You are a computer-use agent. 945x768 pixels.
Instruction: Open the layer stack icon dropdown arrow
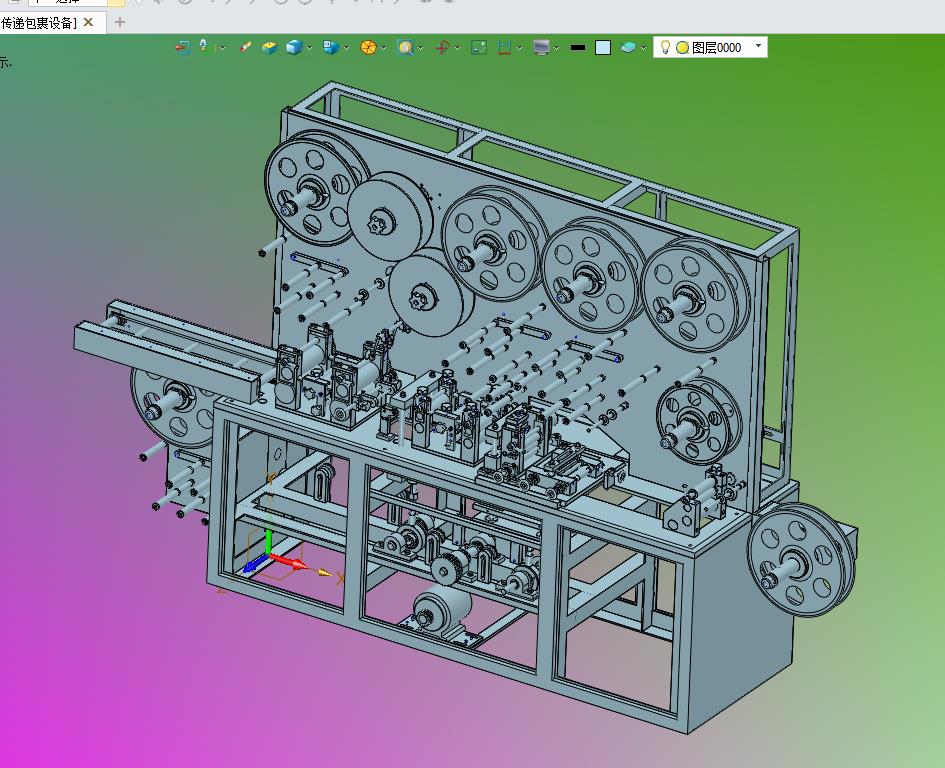[643, 48]
